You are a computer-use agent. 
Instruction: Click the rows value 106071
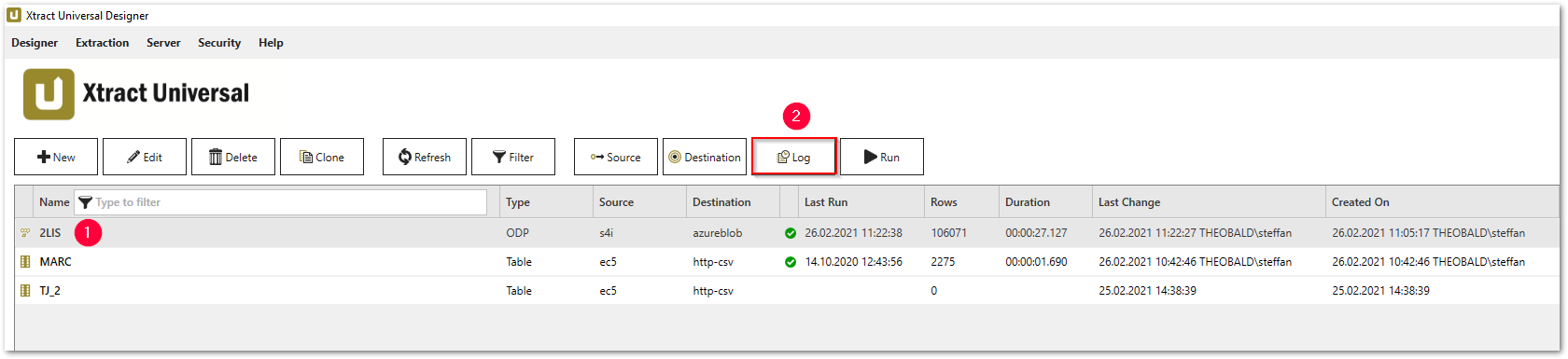pos(948,233)
